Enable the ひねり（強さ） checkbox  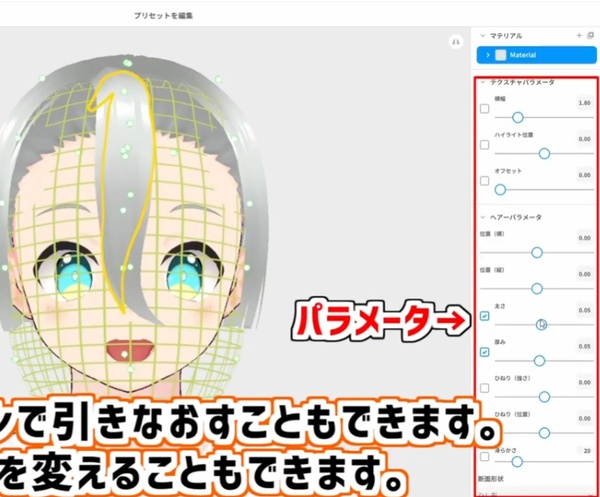(x=485, y=388)
